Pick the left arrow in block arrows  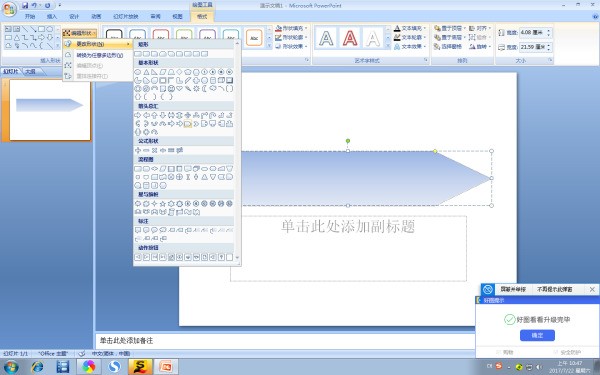click(146, 115)
